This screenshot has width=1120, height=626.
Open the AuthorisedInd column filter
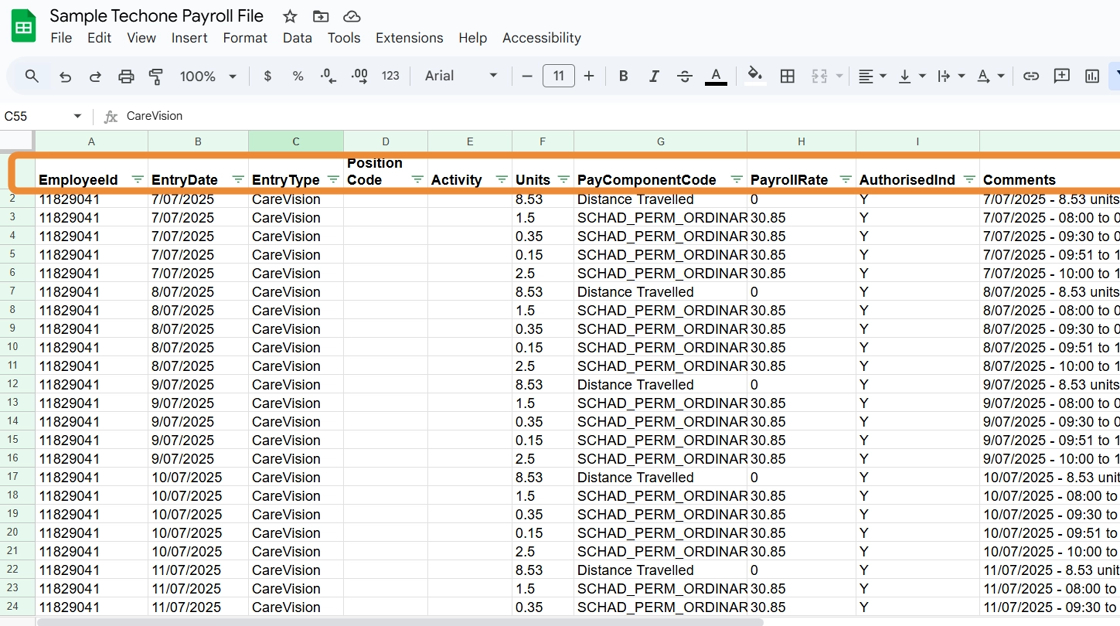point(969,179)
